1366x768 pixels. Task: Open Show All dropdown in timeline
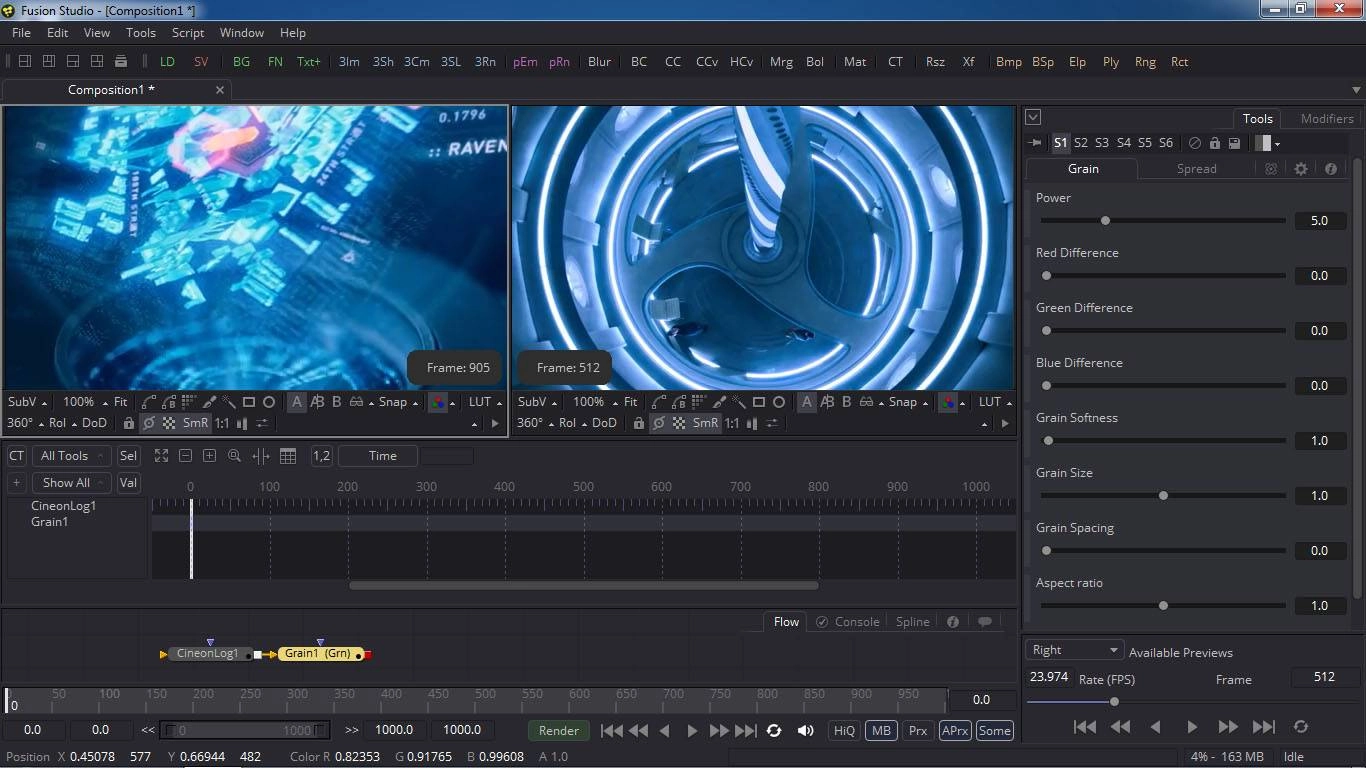(70, 483)
